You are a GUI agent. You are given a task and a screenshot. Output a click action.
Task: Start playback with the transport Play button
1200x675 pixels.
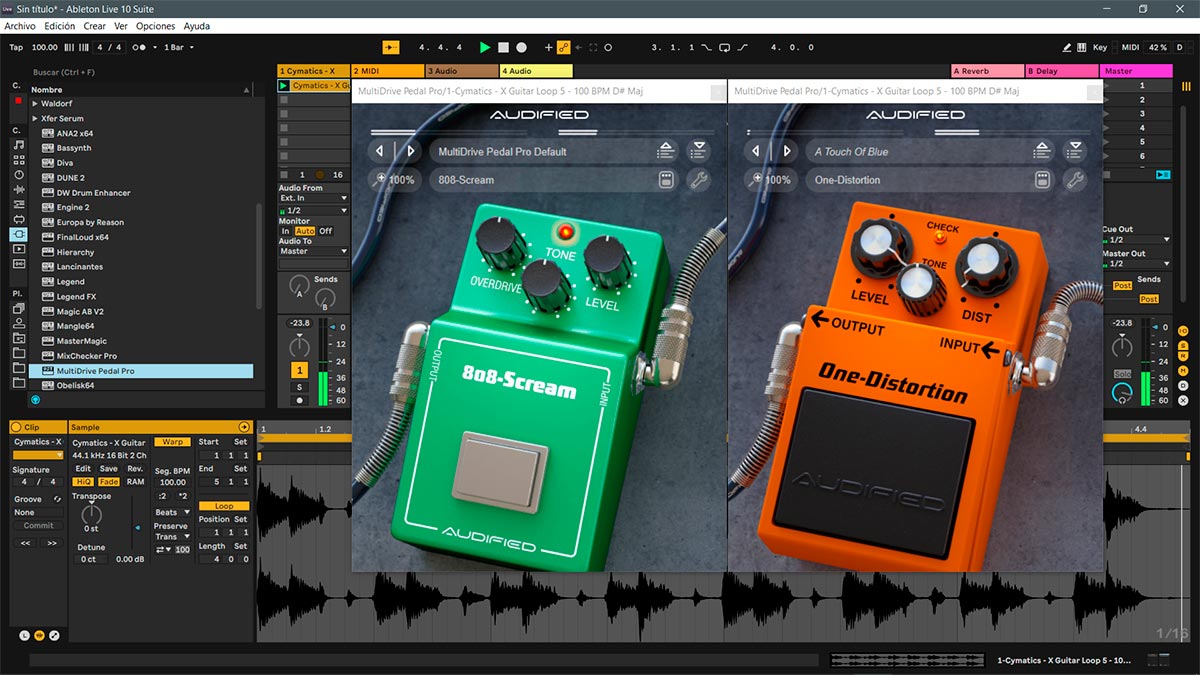485,47
